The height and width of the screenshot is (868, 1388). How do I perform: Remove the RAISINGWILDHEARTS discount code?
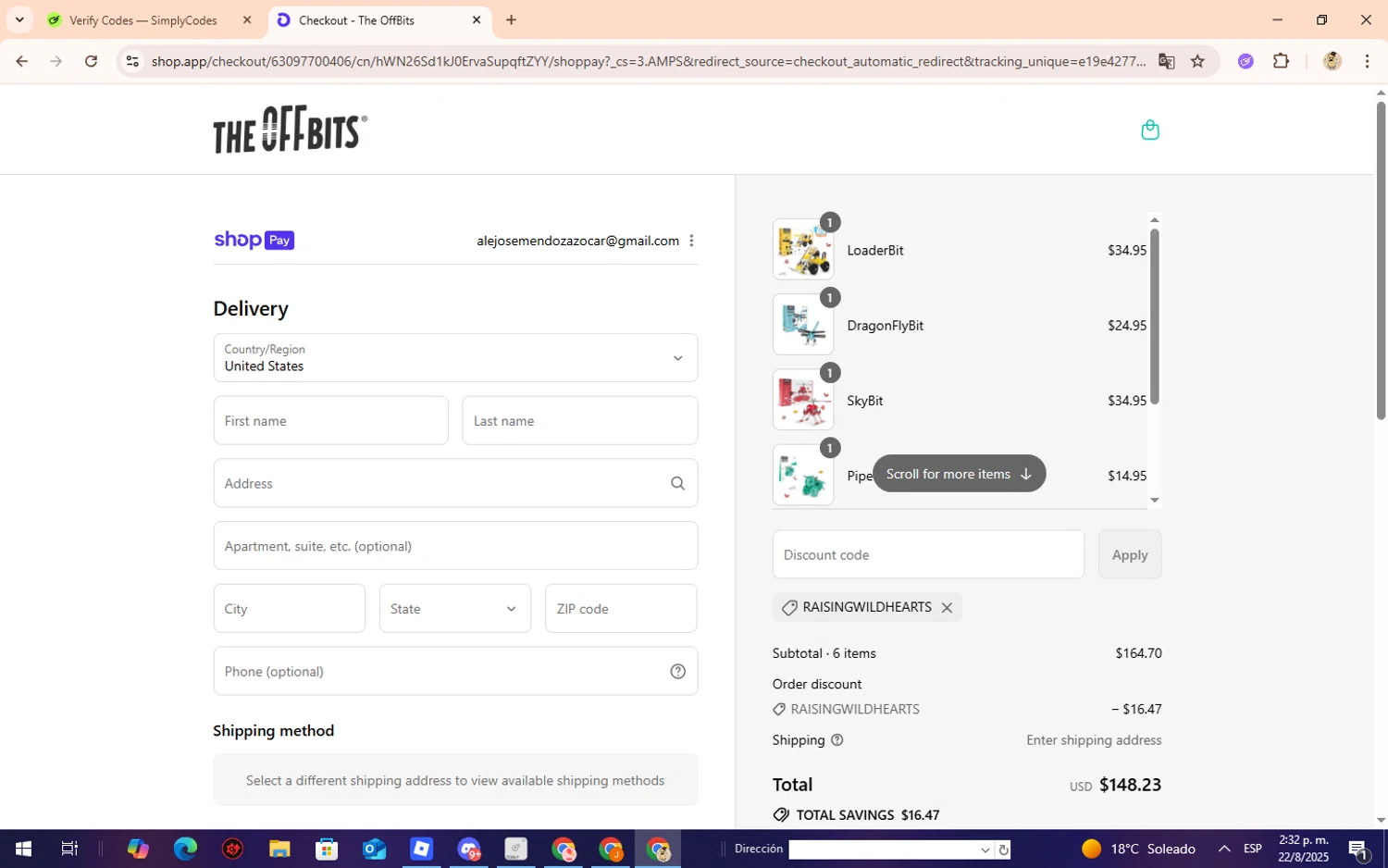pyautogui.click(x=947, y=608)
